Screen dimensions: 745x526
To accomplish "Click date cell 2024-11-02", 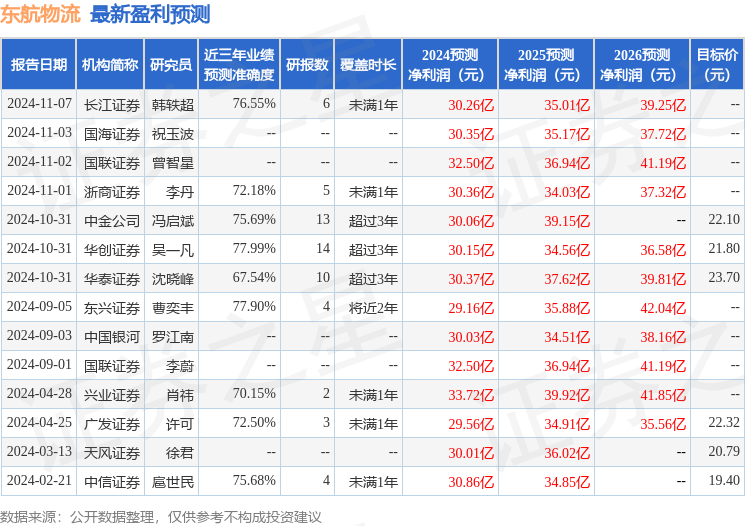I will pyautogui.click(x=39, y=162).
